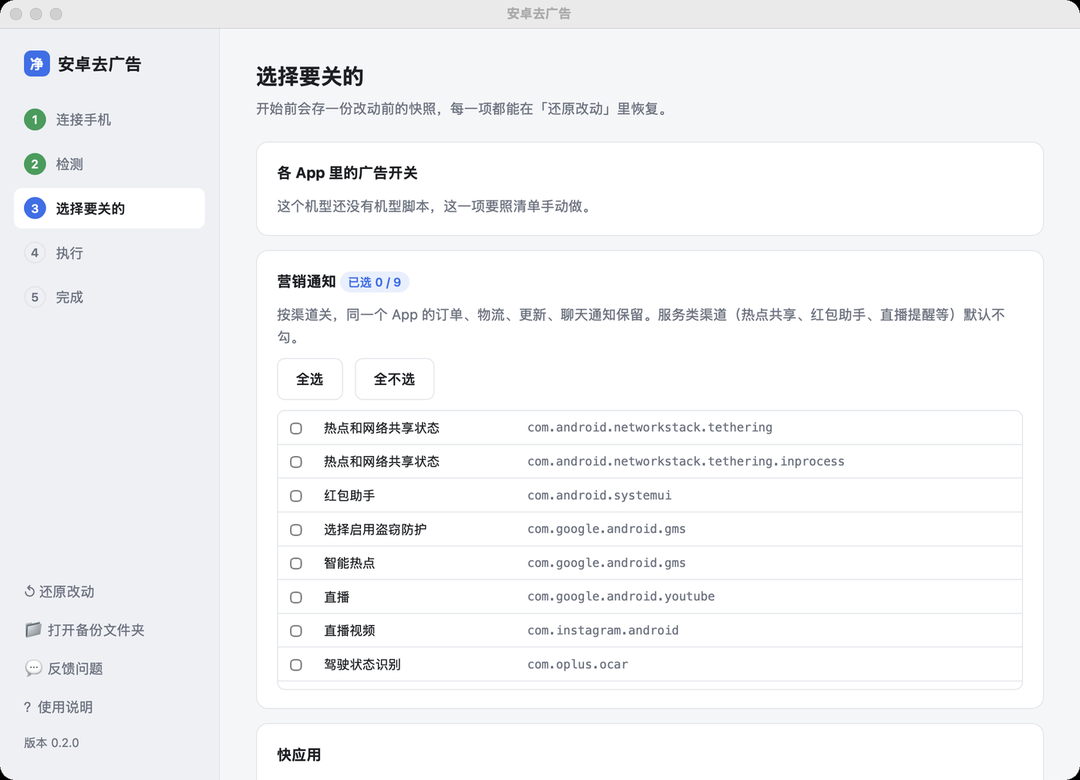This screenshot has height=780, width=1080.
Task: Click step 1 green circle badge
Action: [x=34, y=119]
